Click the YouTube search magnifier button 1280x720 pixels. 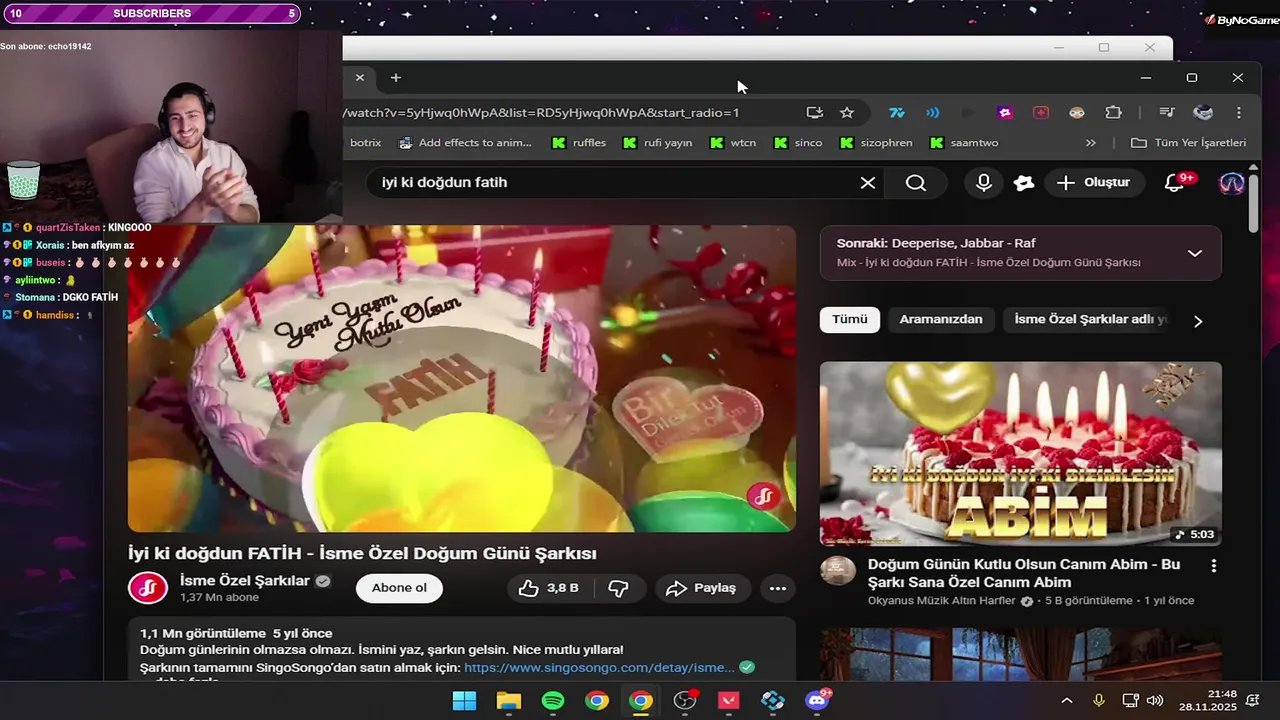916,182
